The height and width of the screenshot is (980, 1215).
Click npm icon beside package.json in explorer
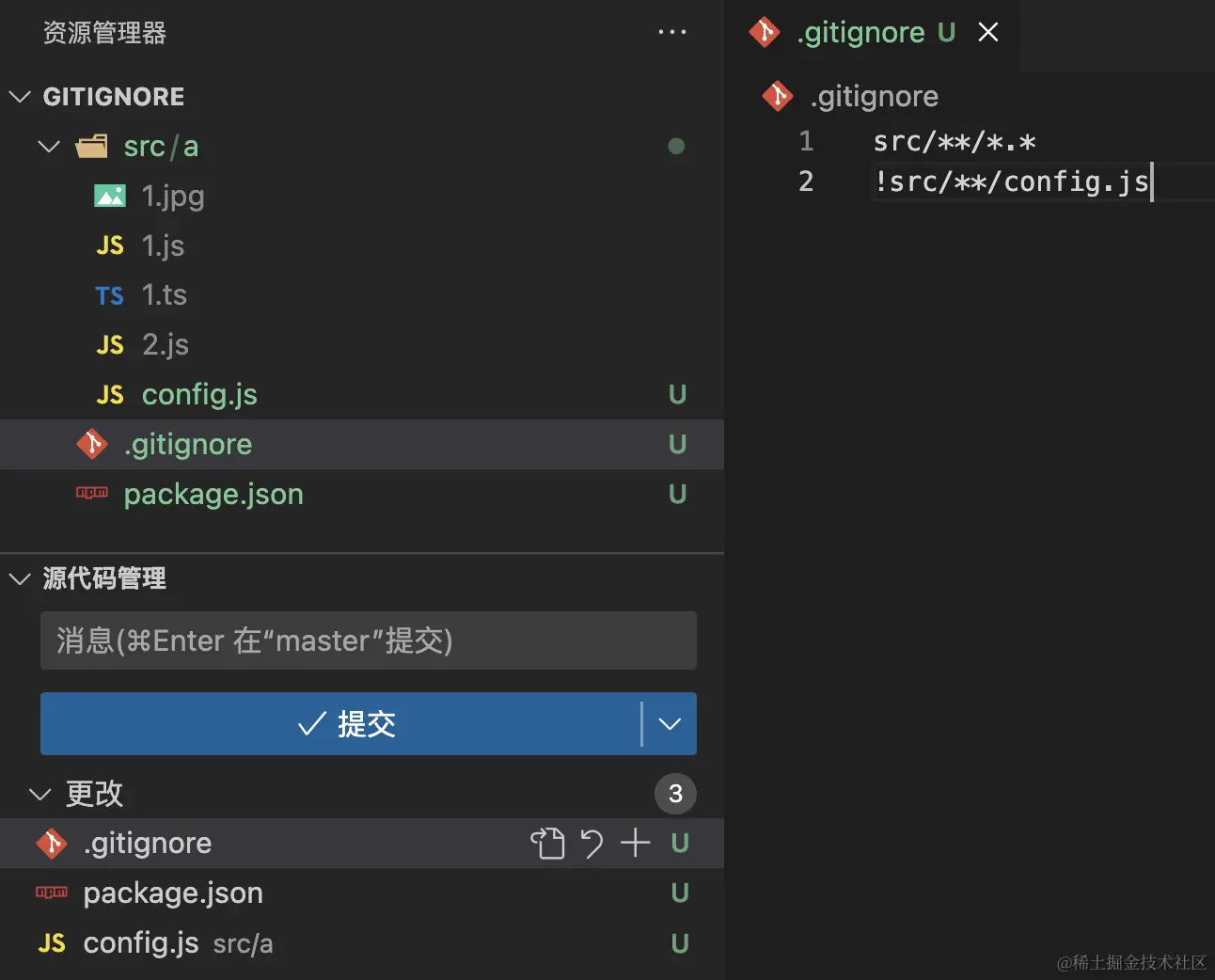coord(92,493)
